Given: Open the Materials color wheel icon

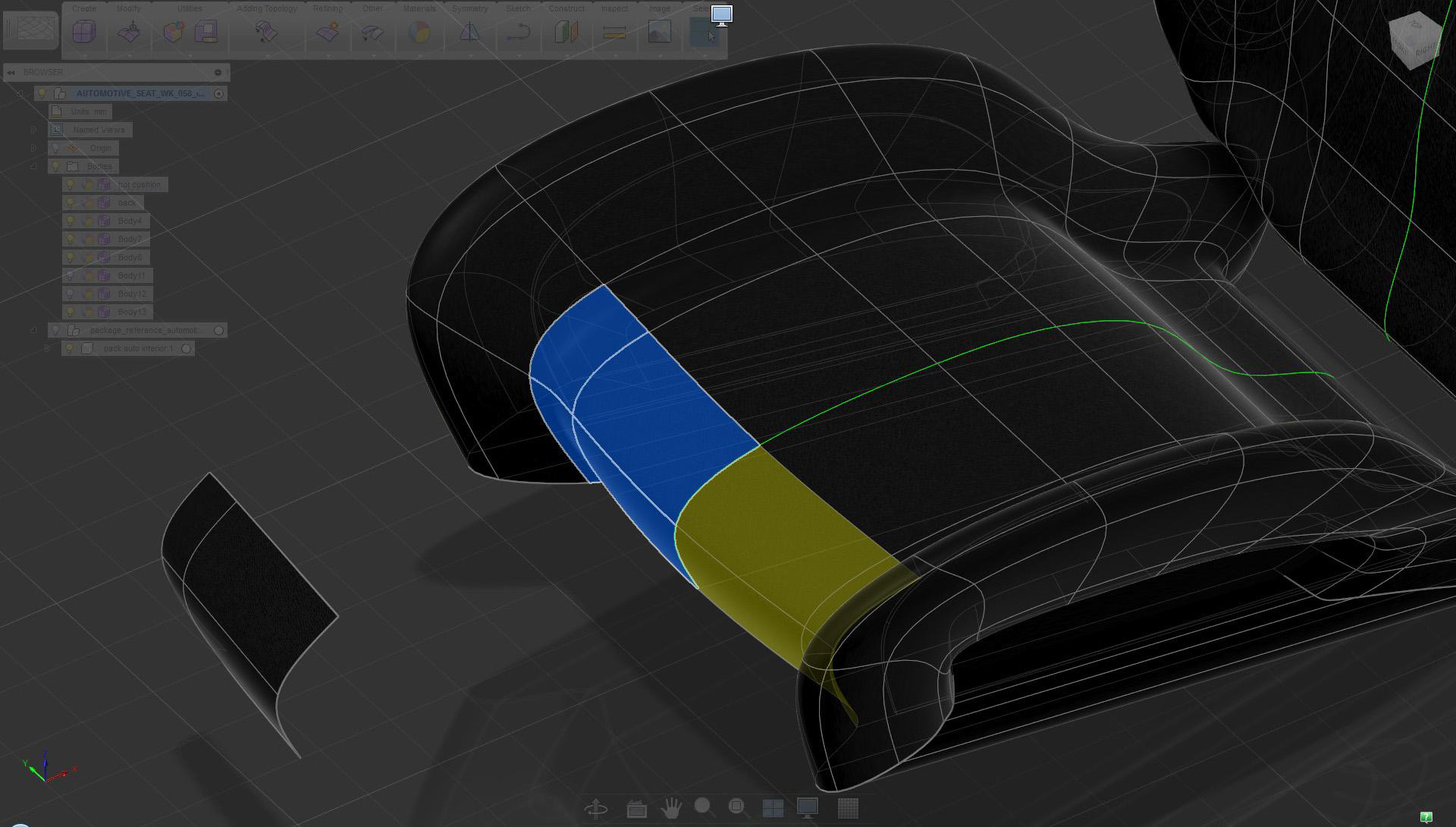Looking at the screenshot, I should (x=419, y=33).
